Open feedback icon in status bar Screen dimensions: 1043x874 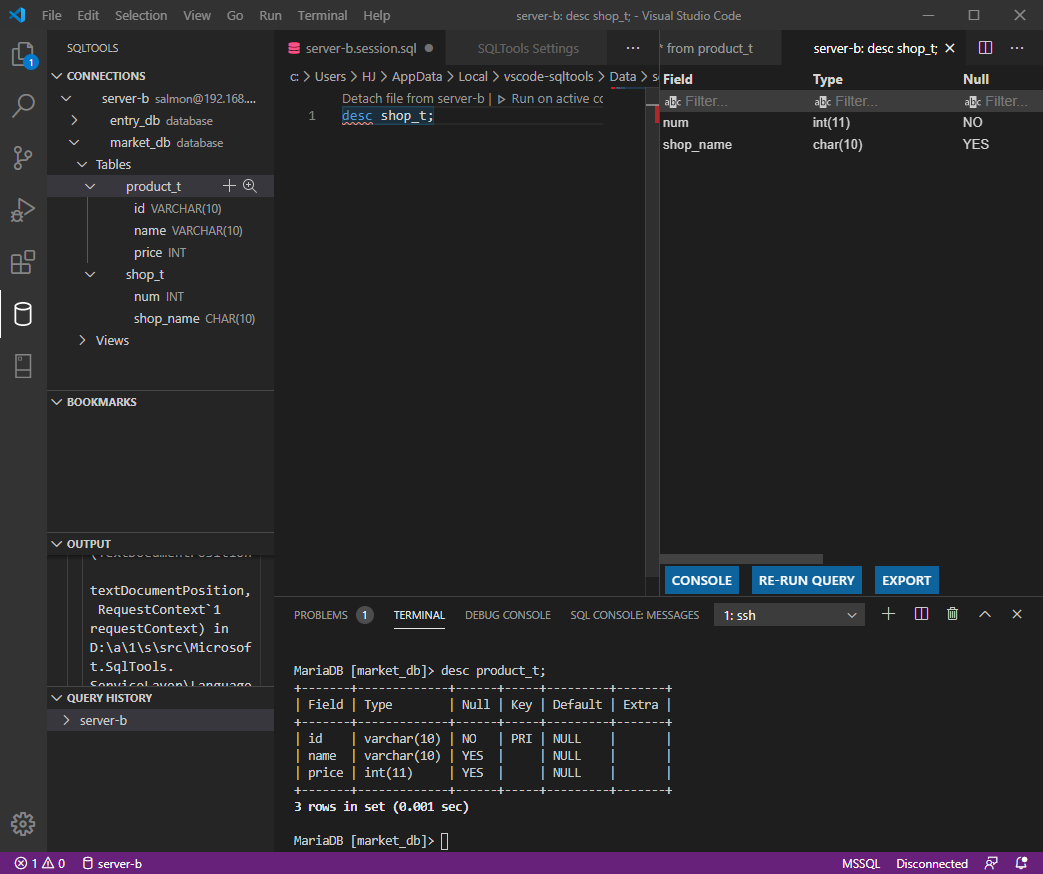pos(991,863)
